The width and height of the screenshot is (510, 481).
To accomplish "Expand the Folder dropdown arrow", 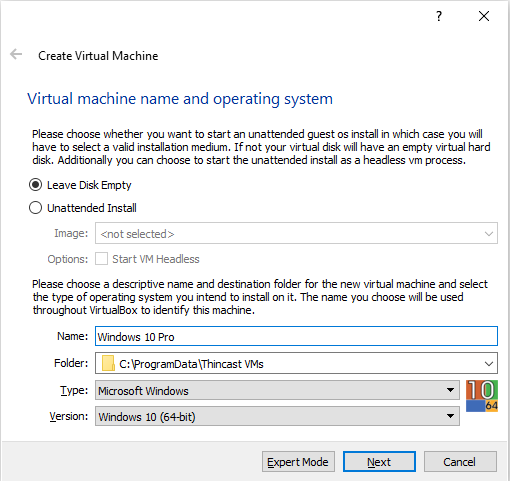I will (489, 363).
